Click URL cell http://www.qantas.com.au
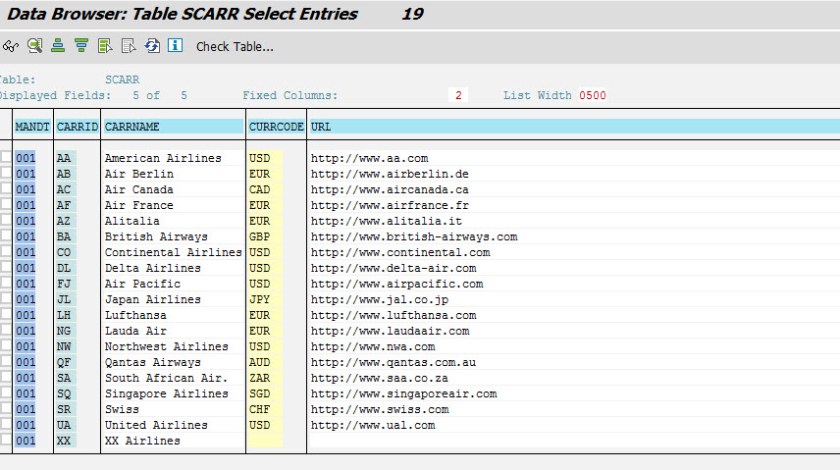840x470 pixels. click(393, 362)
